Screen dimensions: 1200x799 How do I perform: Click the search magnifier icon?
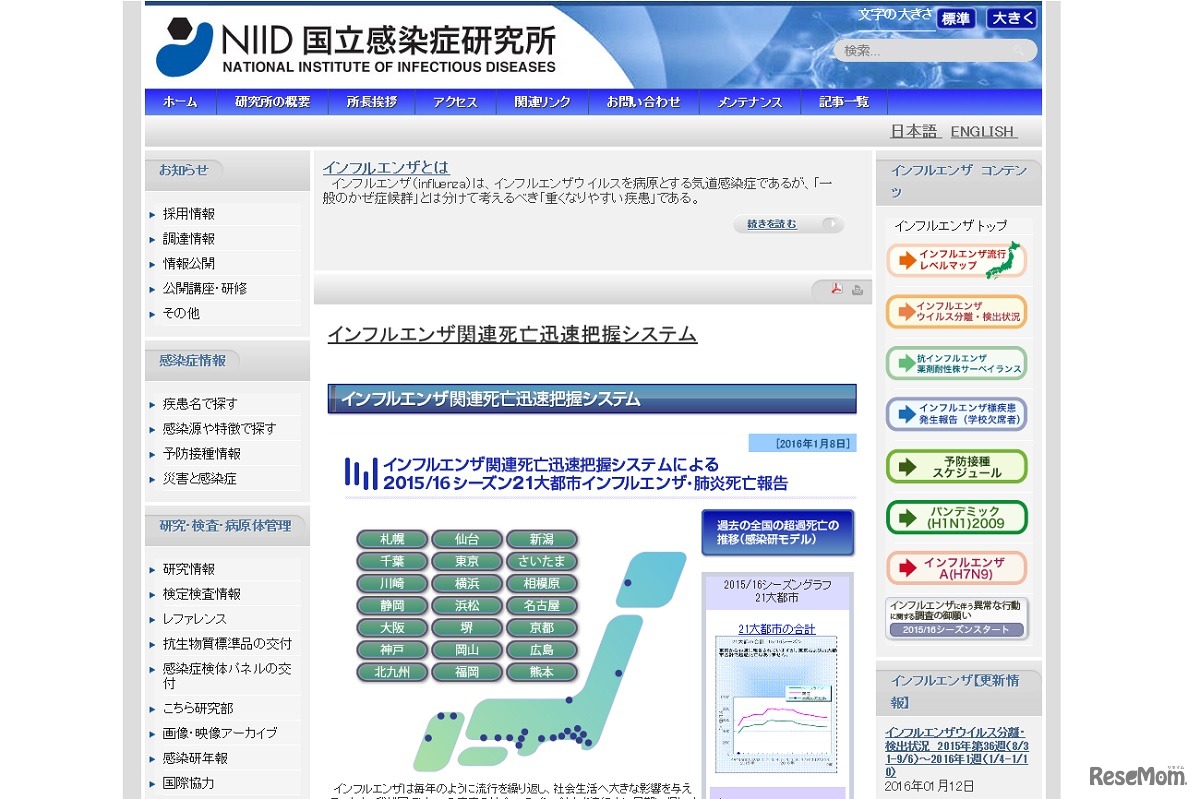tap(1020, 50)
